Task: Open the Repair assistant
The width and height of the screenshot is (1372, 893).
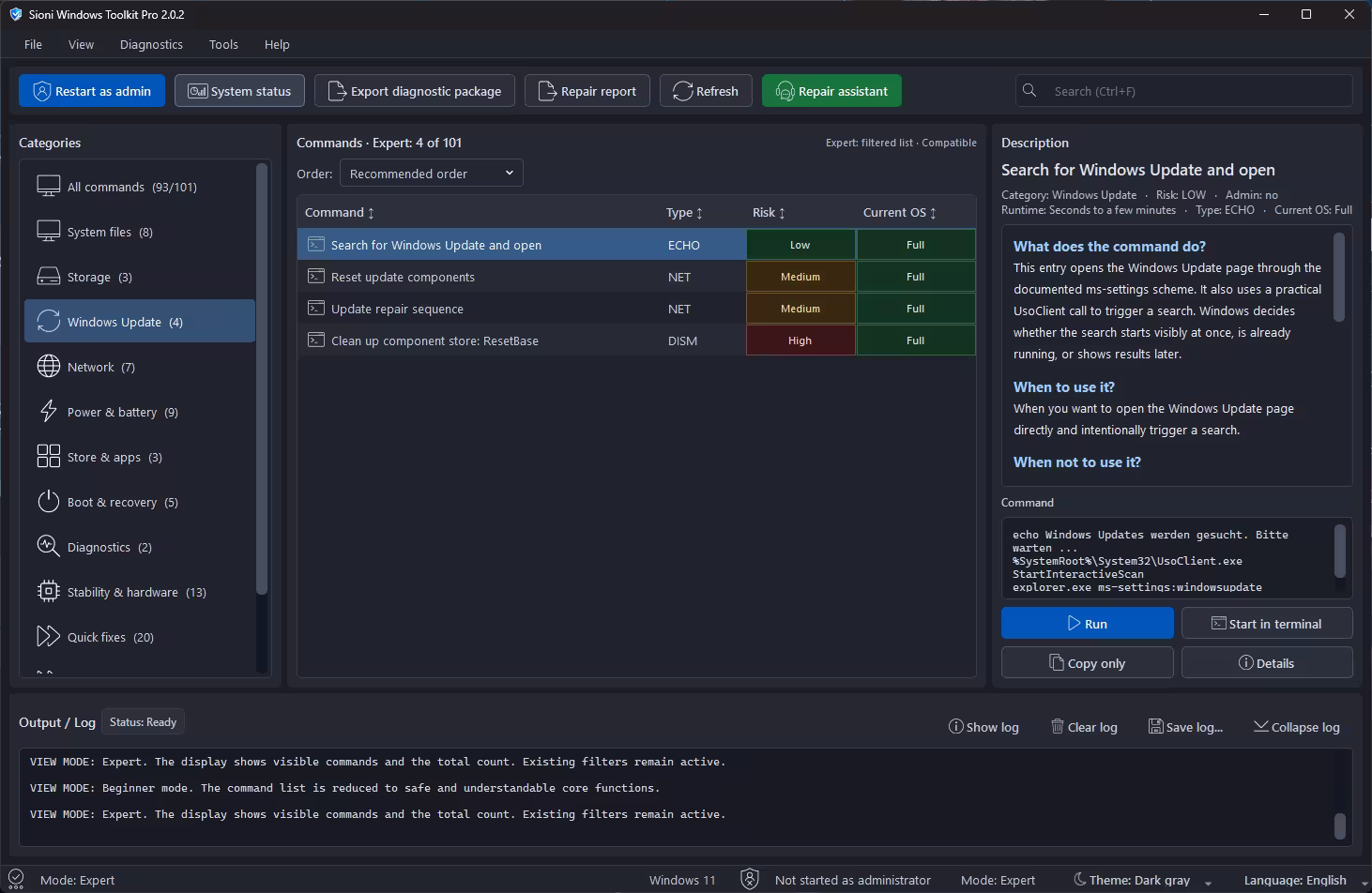Action: [x=831, y=91]
